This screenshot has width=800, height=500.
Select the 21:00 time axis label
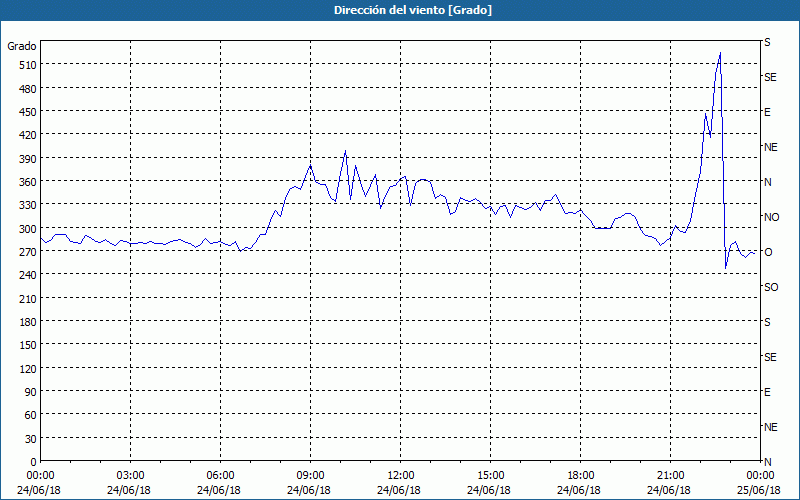[670, 476]
